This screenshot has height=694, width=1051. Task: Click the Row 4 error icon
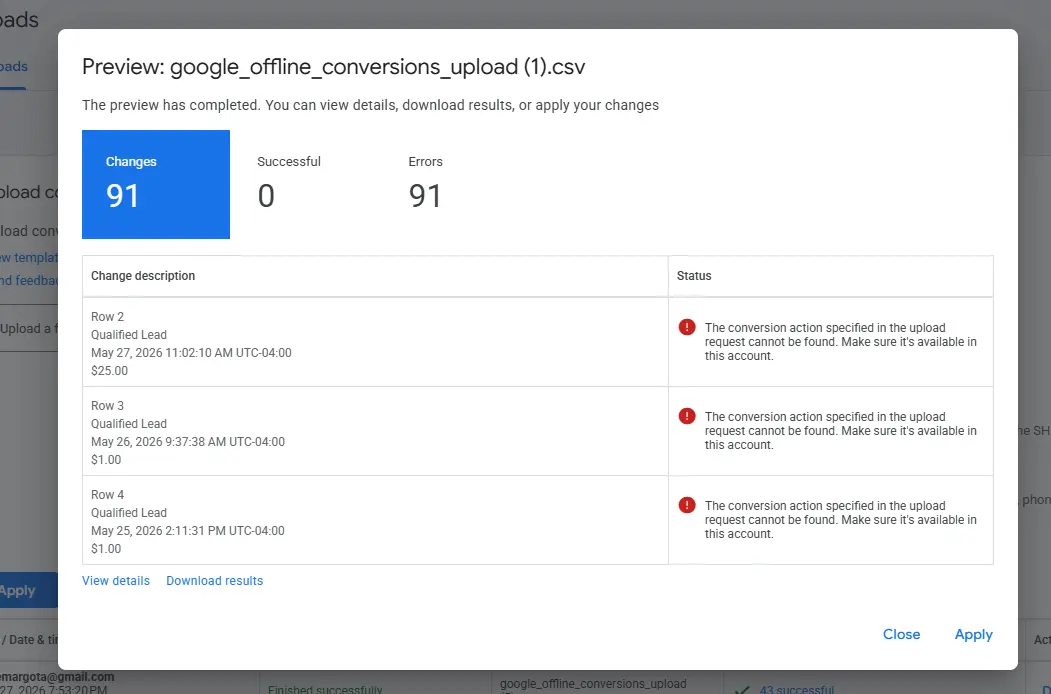pos(687,505)
